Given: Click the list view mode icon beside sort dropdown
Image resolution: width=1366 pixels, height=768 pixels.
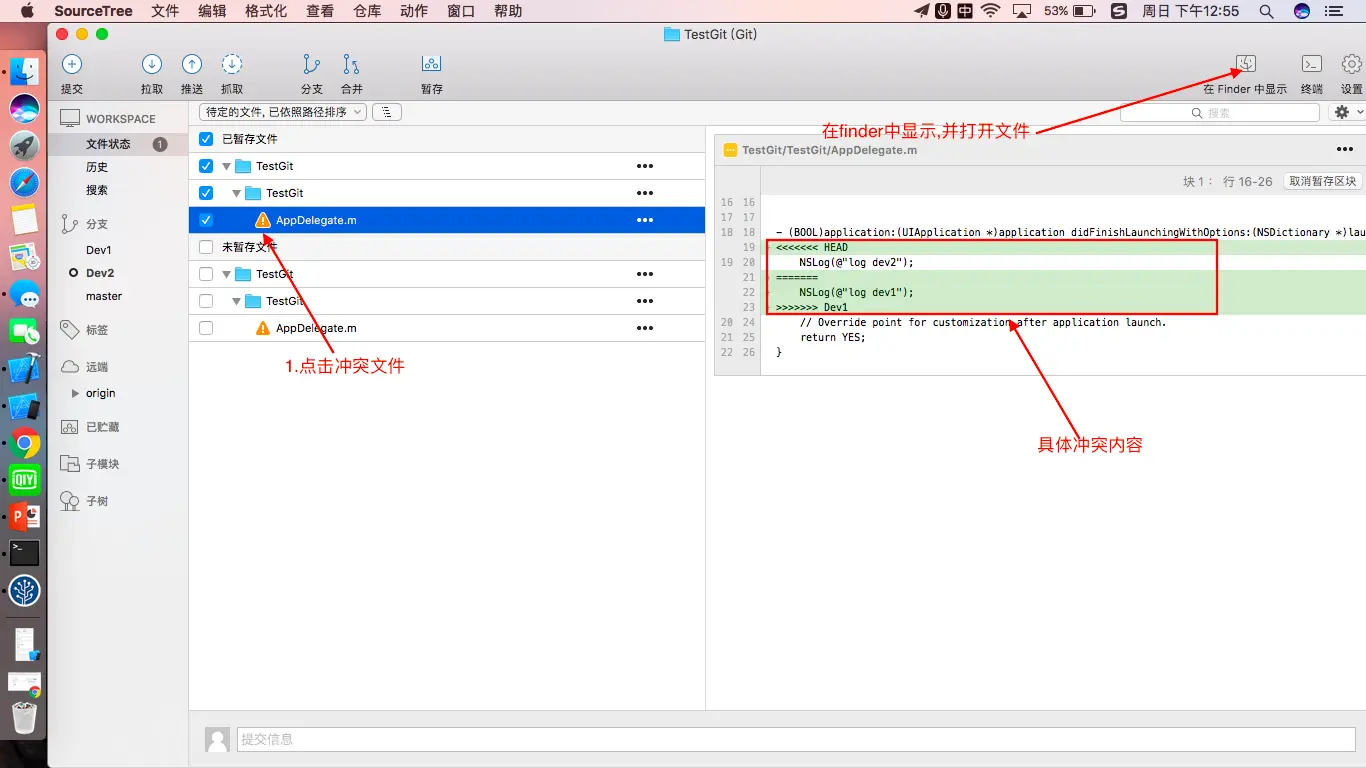Looking at the screenshot, I should 387,112.
